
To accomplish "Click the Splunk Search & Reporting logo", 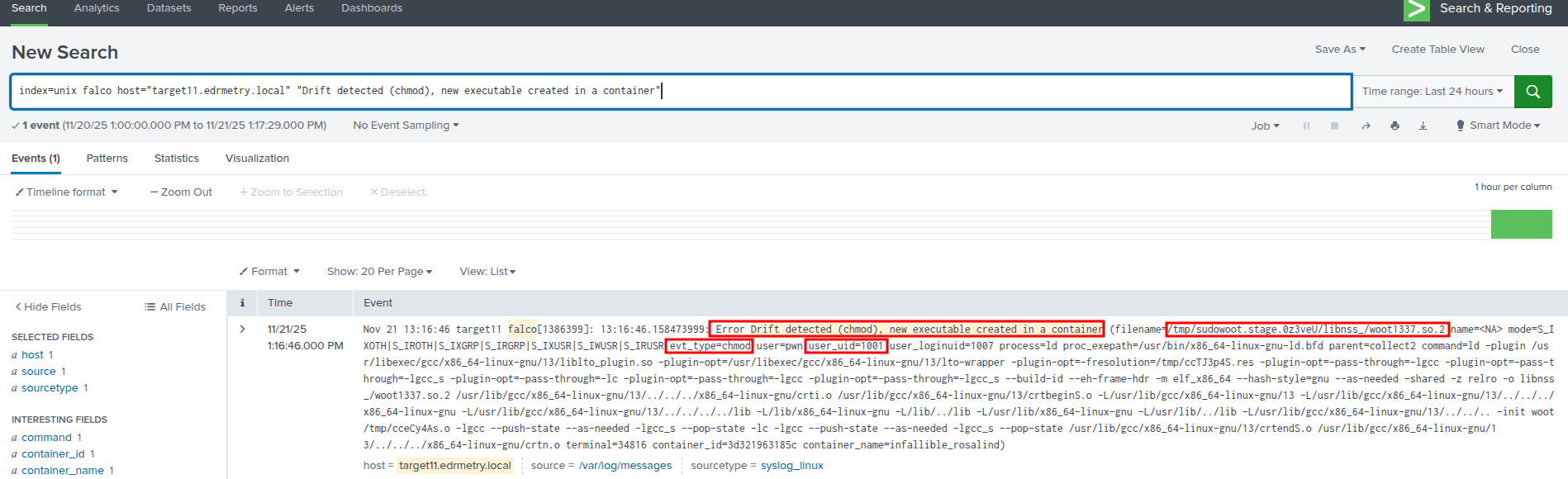I will [x=1416, y=10].
